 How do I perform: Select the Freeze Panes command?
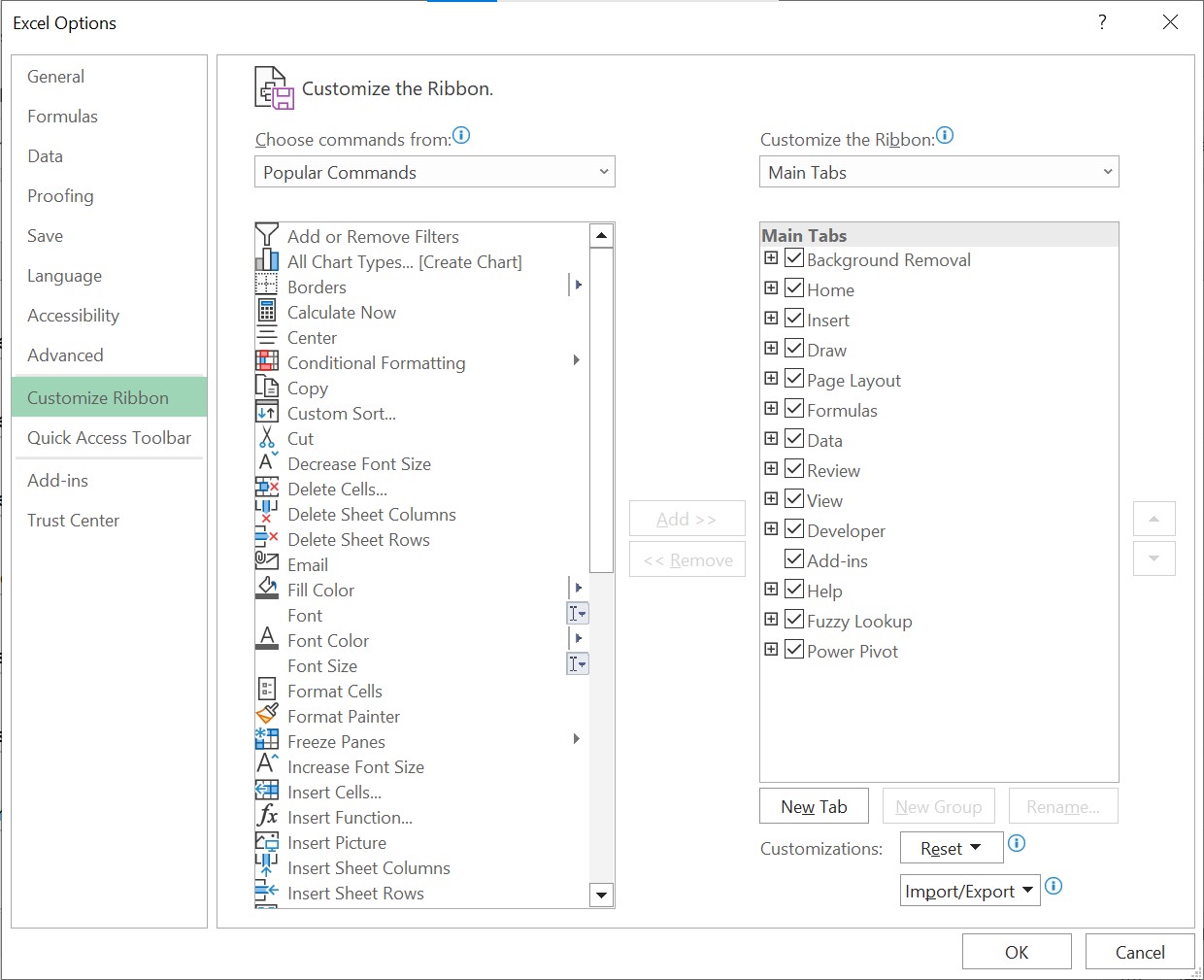coord(335,741)
